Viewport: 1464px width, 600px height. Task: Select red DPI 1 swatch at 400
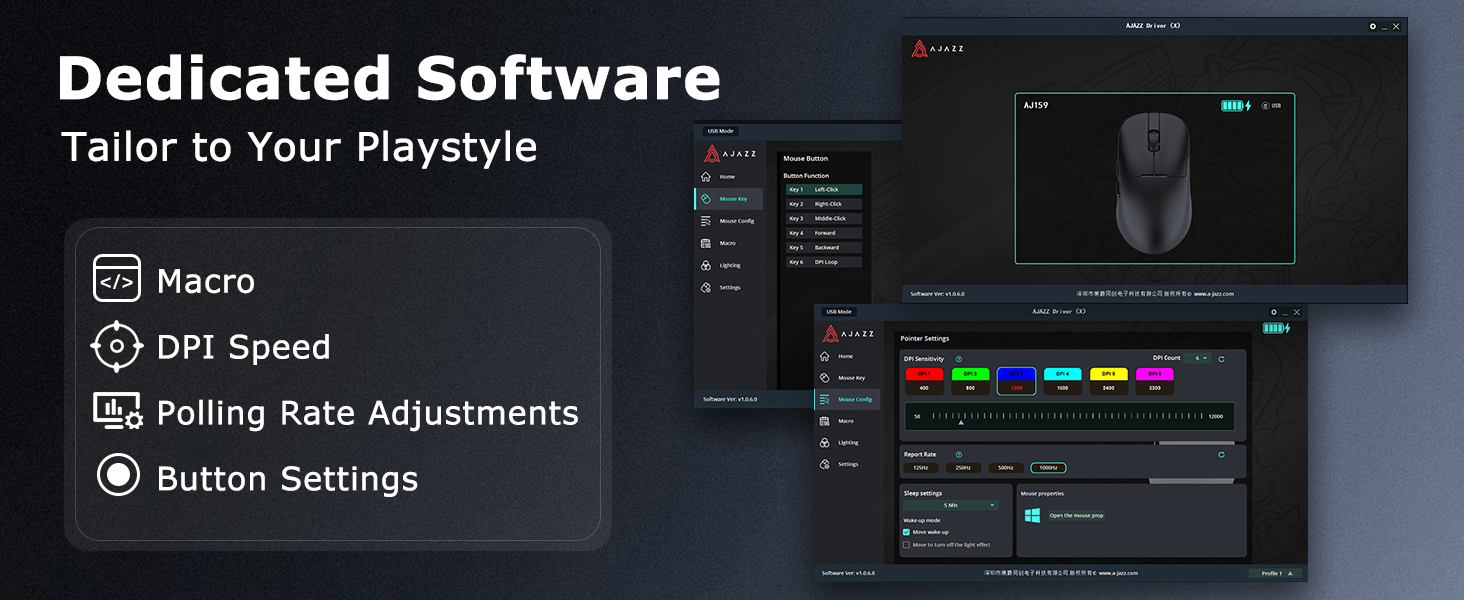pos(924,380)
